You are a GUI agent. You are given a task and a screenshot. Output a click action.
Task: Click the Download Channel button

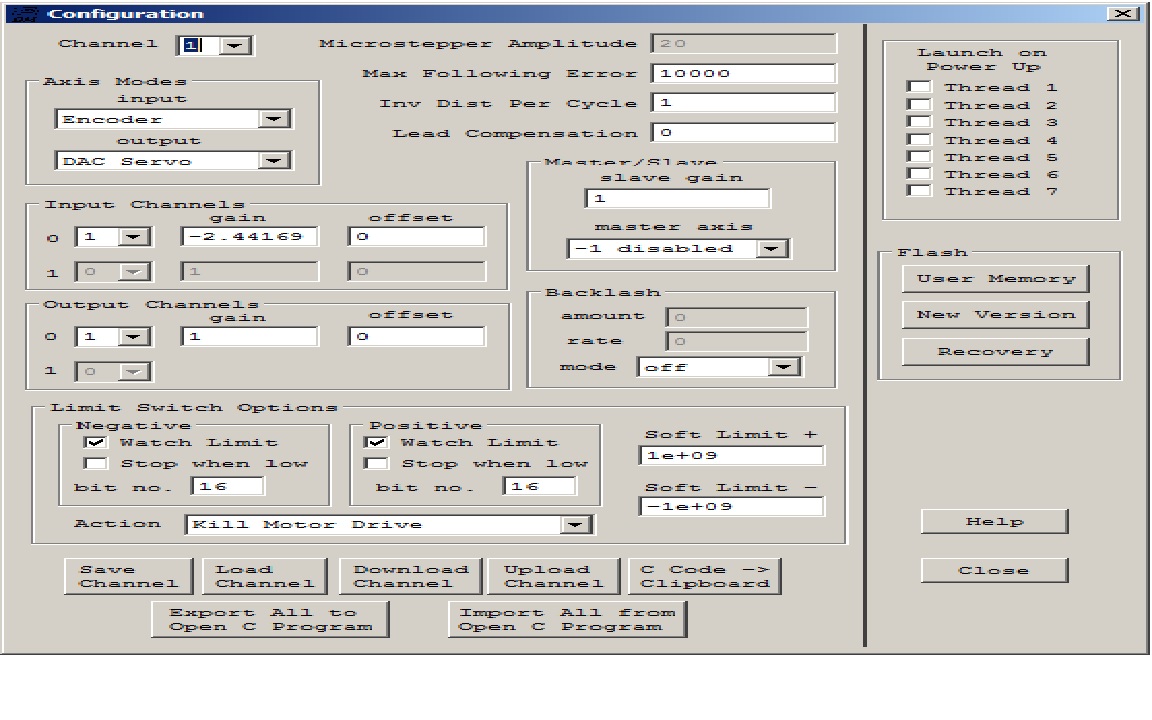pos(410,577)
